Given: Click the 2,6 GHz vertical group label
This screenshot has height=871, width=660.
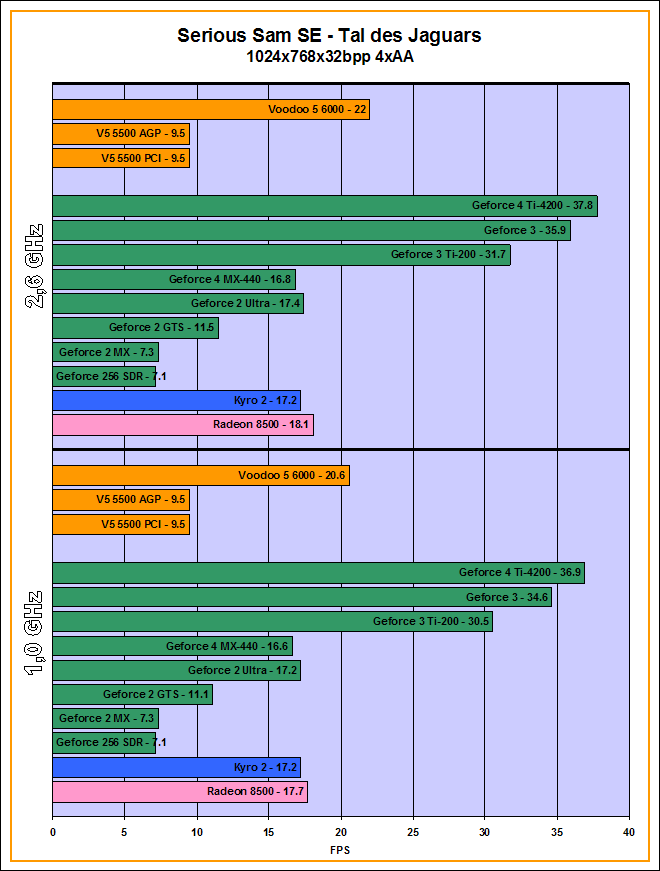Looking at the screenshot, I should pyautogui.click(x=33, y=266).
